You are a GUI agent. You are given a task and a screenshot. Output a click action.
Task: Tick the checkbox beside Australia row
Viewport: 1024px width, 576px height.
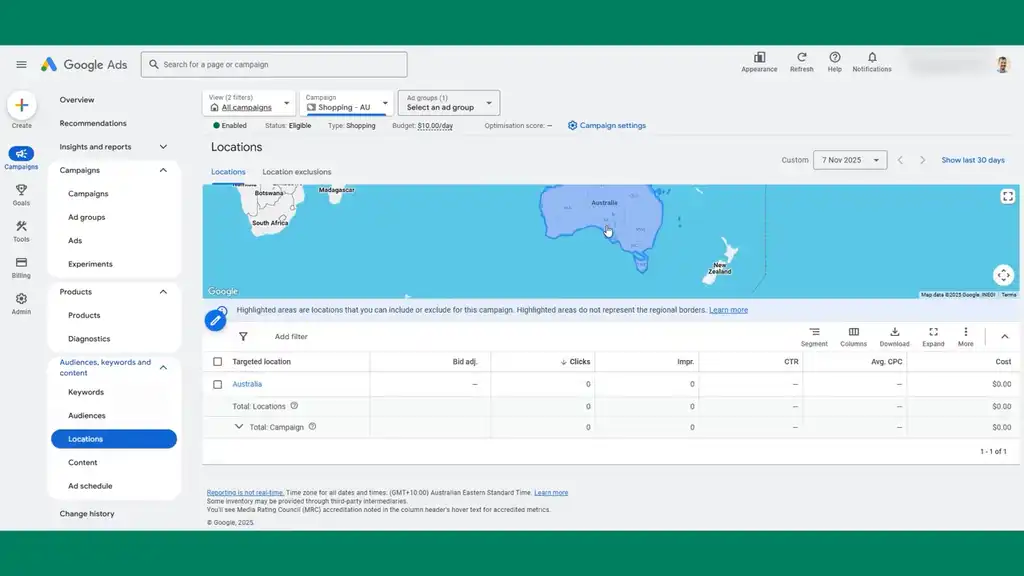[x=218, y=384]
